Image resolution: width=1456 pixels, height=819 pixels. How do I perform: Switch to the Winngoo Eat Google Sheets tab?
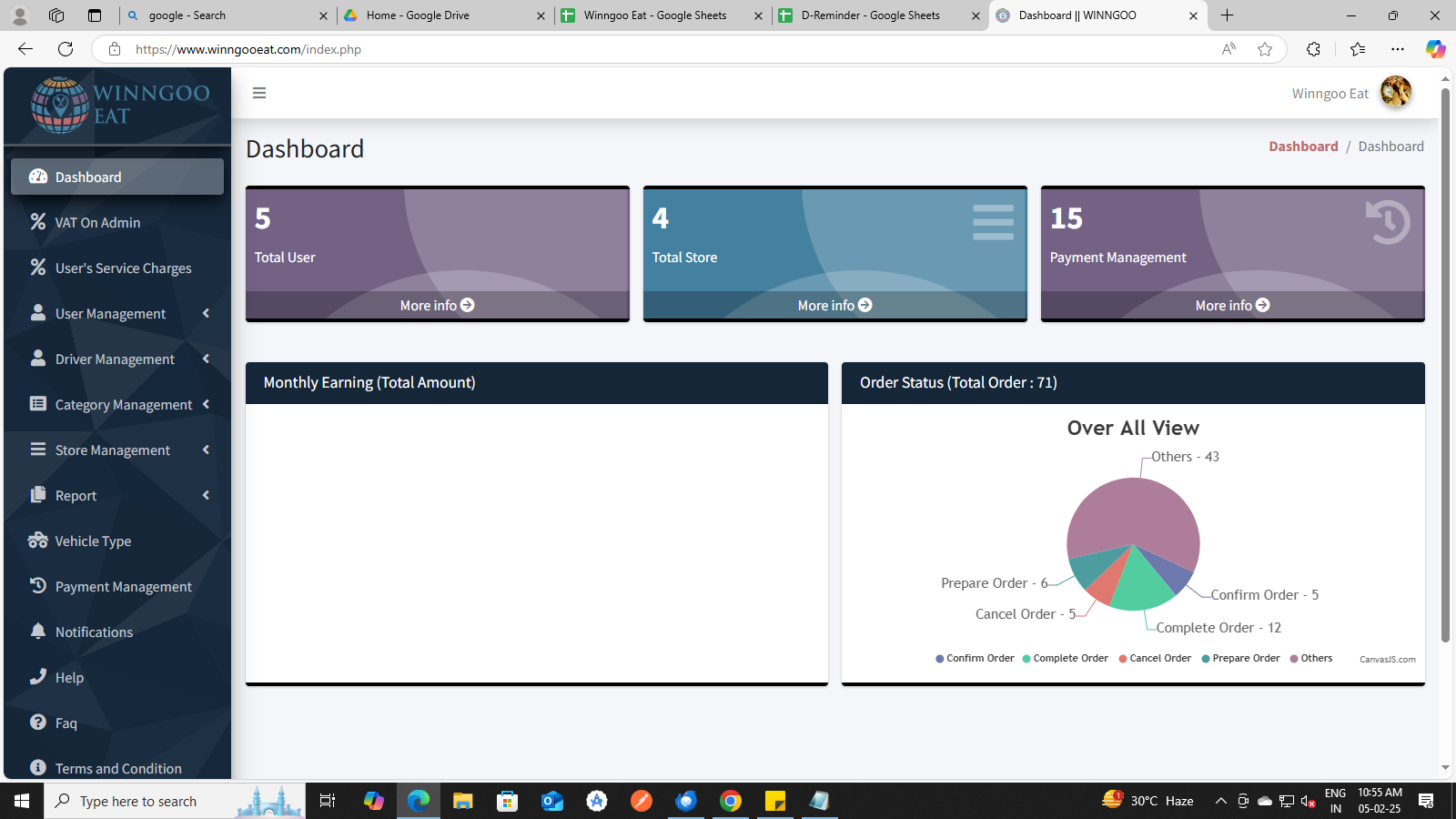[654, 15]
